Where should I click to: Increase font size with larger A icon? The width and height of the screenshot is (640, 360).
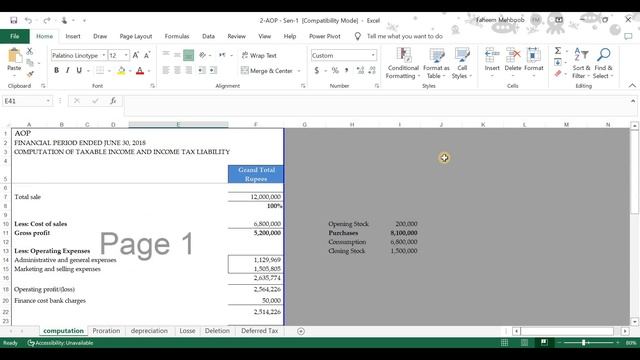136,55
